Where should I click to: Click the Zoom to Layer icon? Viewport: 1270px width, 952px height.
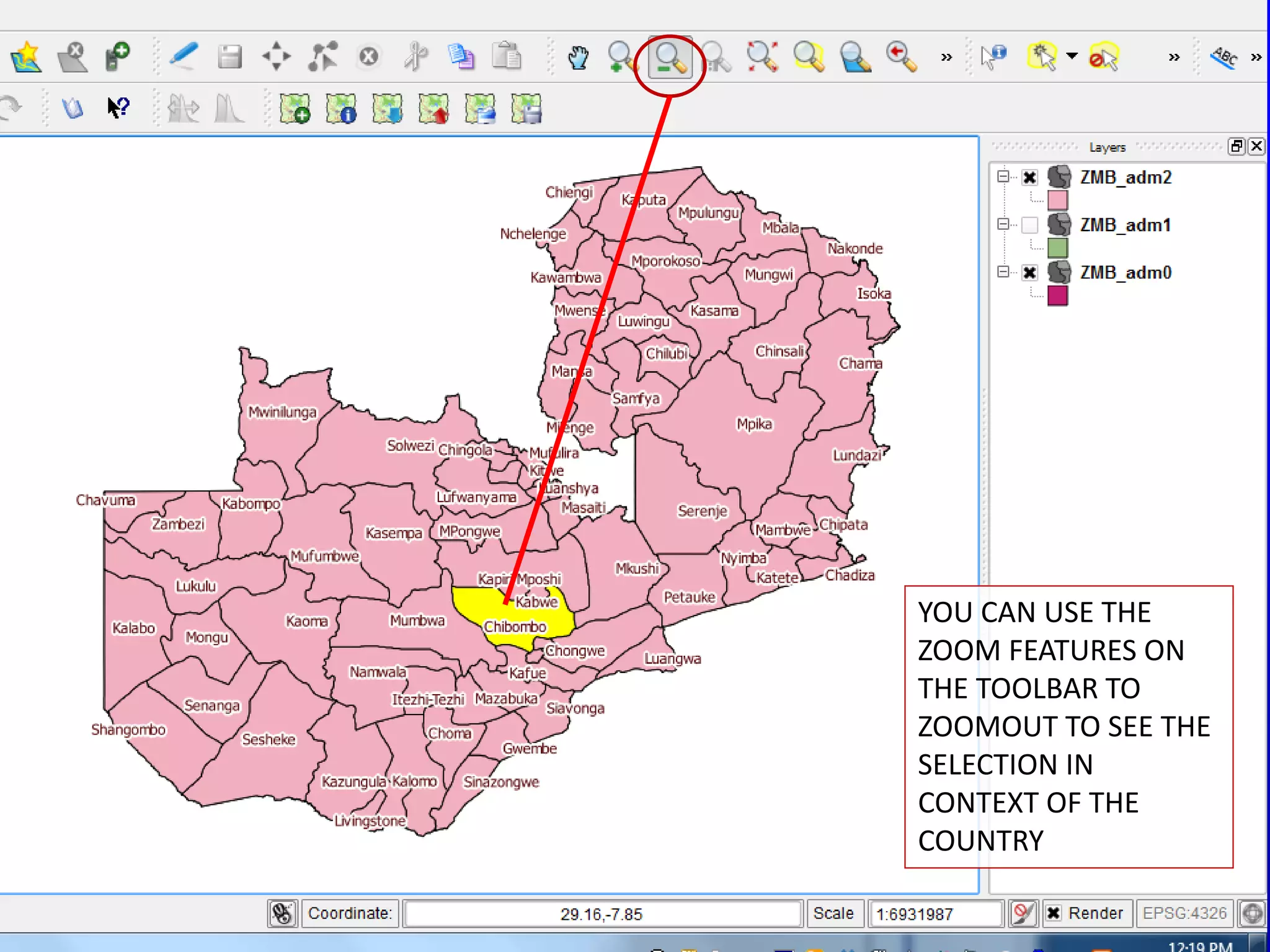click(855, 57)
